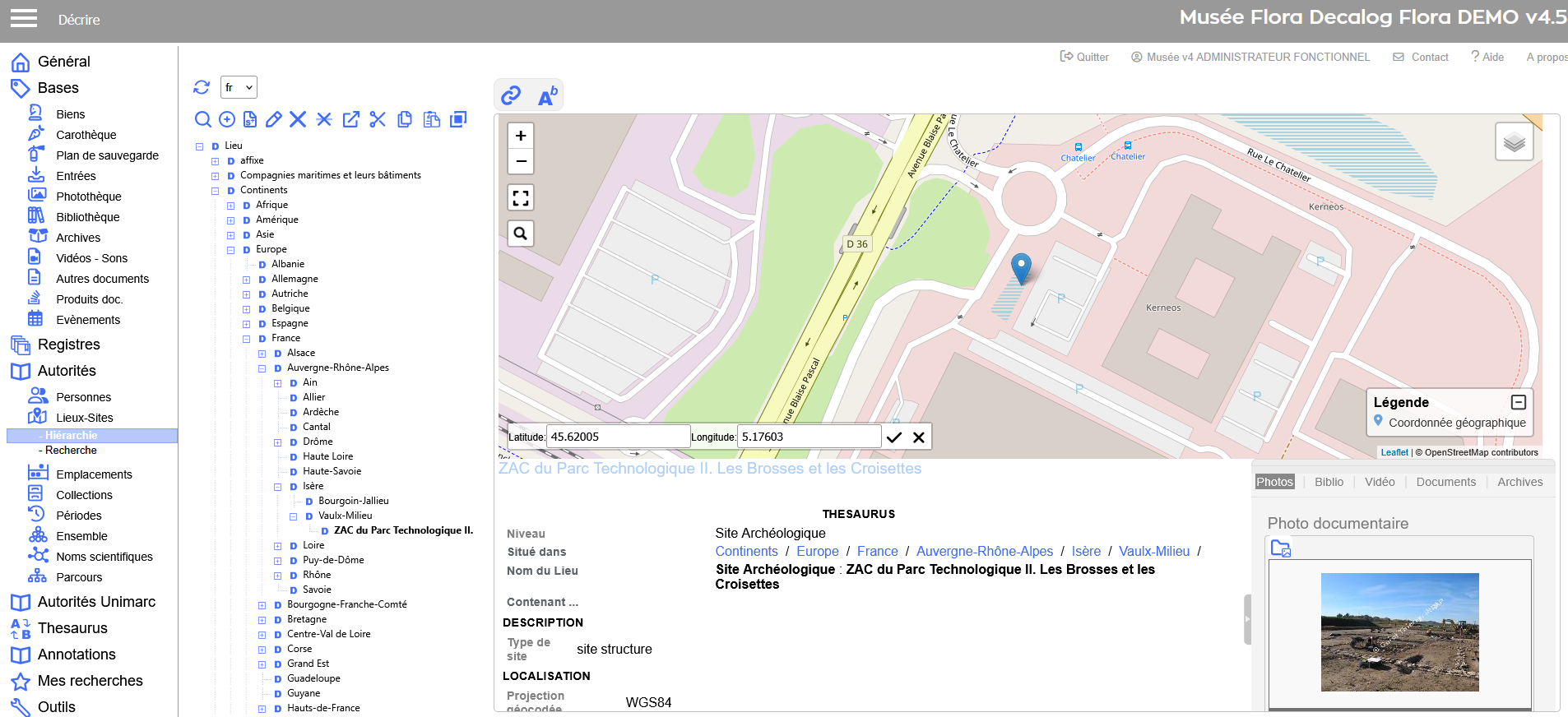Click the circled plus add icon
1568x717 pixels.
coord(227,119)
